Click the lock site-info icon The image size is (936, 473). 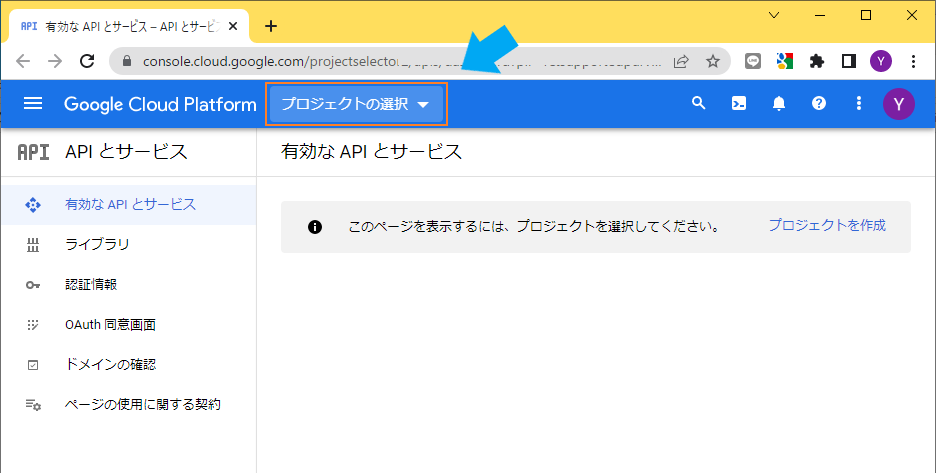pyautogui.click(x=126, y=61)
